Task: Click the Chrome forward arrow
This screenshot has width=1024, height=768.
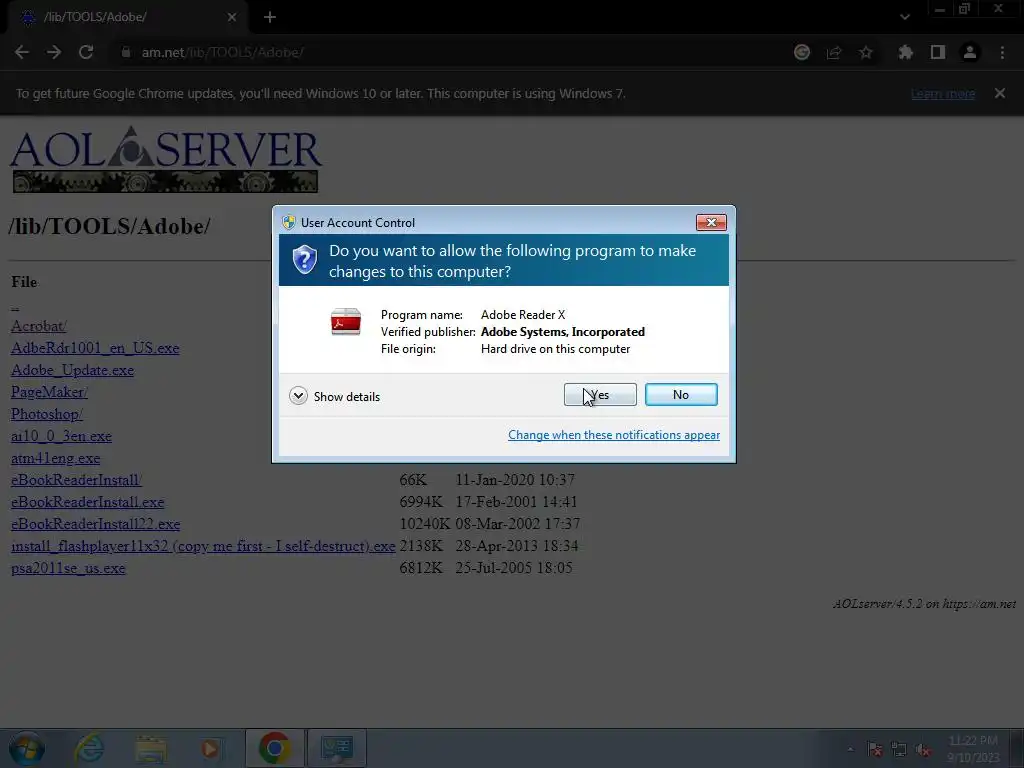Action: coord(54,52)
